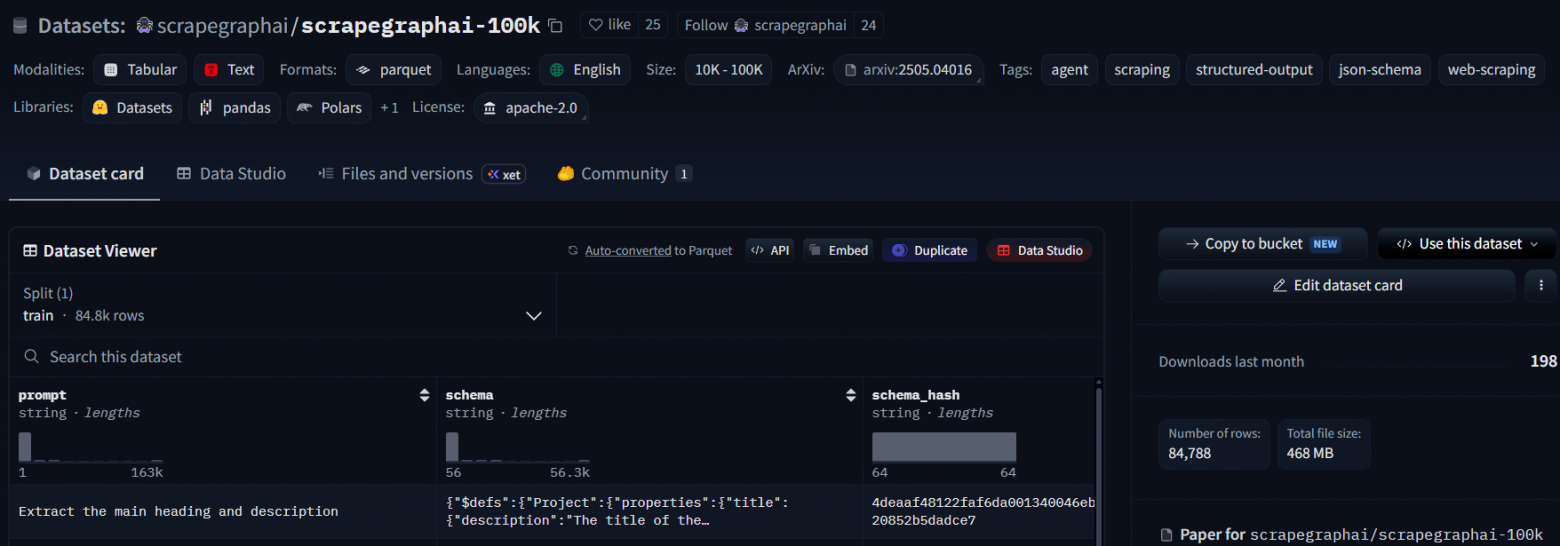
Task: Click Edit dataset card button
Action: click(x=1337, y=285)
